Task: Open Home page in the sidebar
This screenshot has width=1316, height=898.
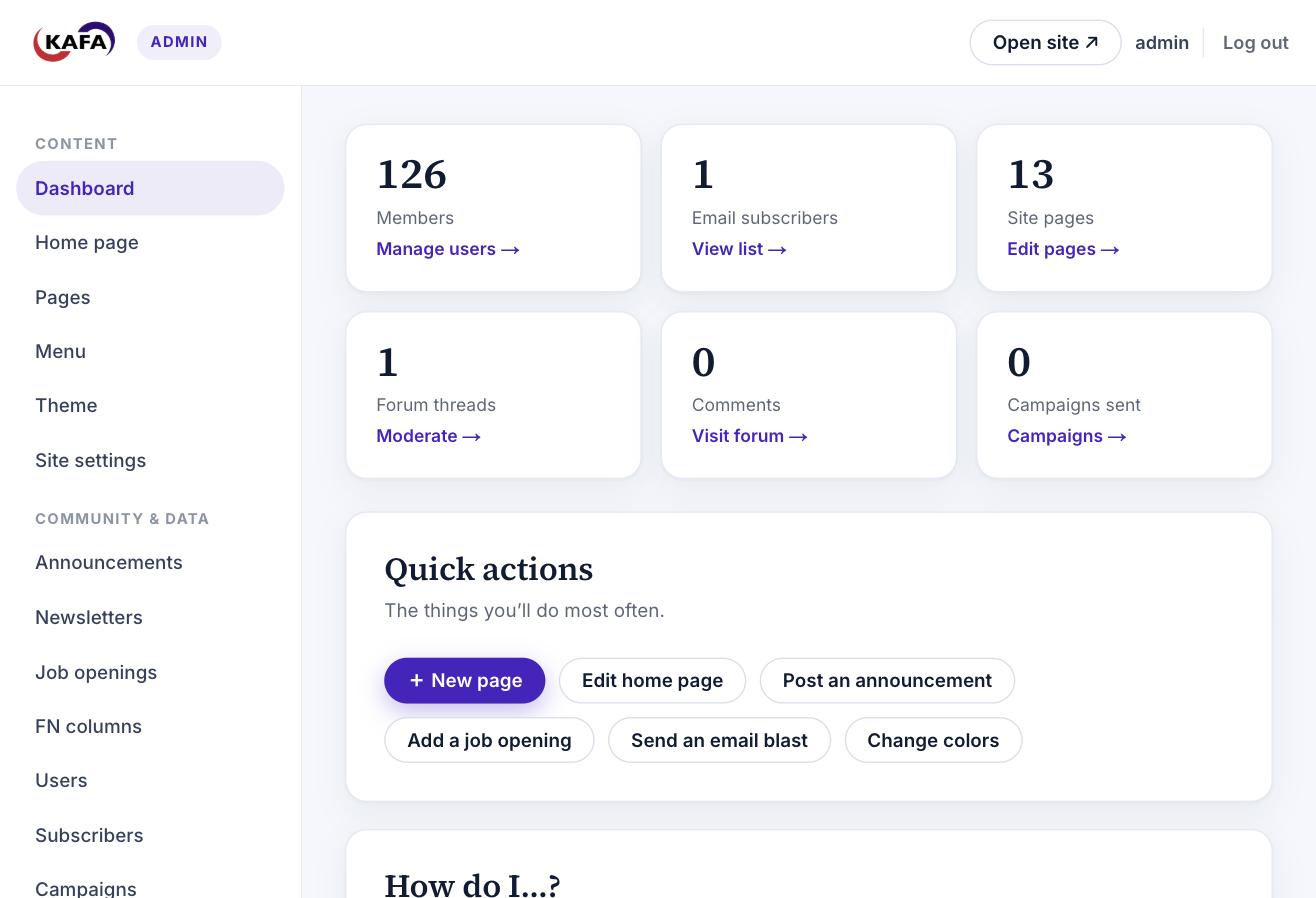Action: tap(150, 242)
